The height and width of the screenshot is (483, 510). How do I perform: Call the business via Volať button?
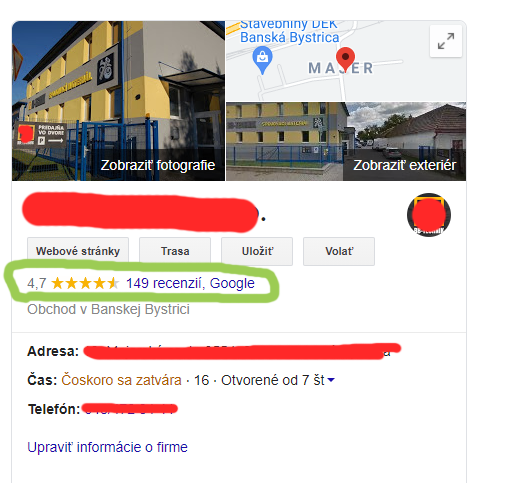339,251
